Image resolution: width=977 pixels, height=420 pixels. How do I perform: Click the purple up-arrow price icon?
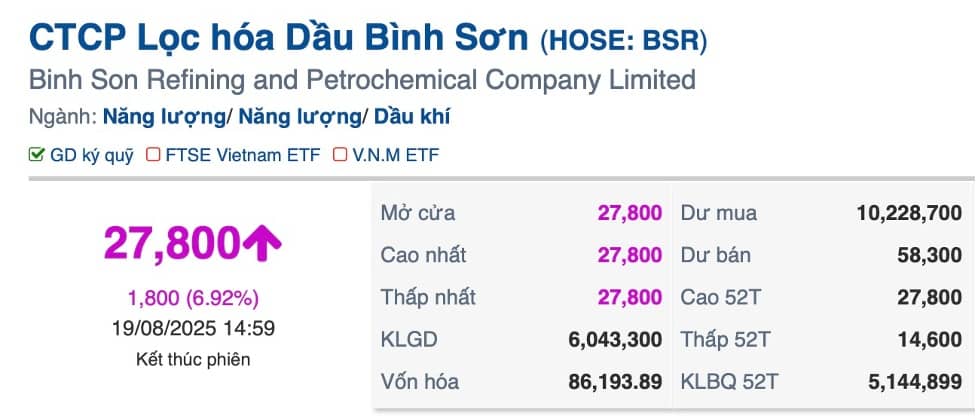pos(263,244)
